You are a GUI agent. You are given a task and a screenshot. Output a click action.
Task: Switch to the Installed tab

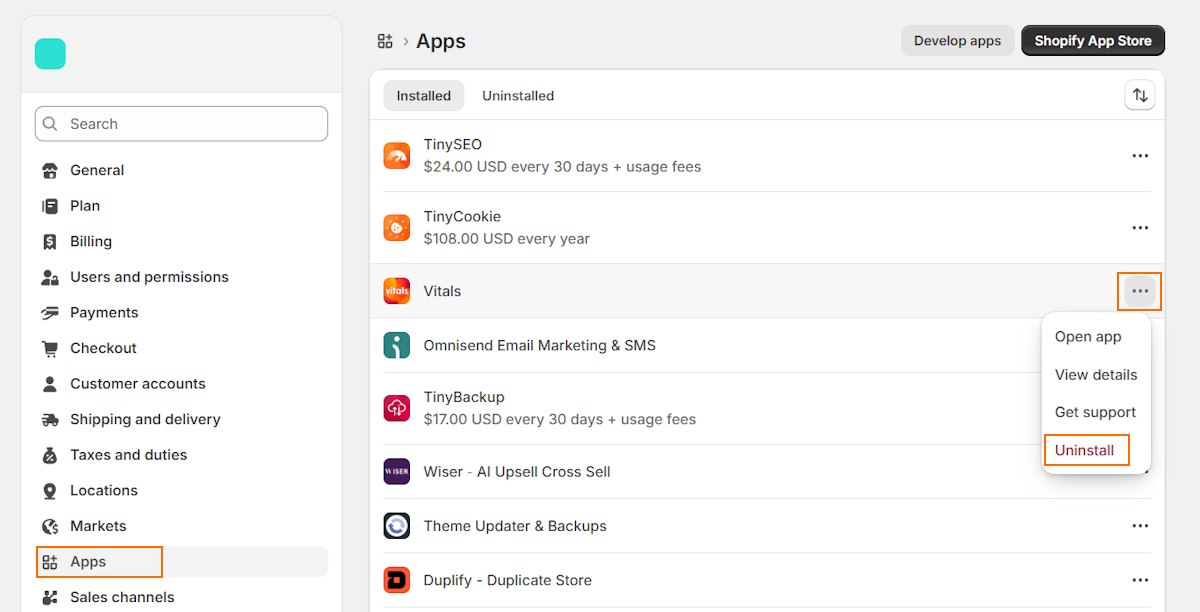[423, 95]
